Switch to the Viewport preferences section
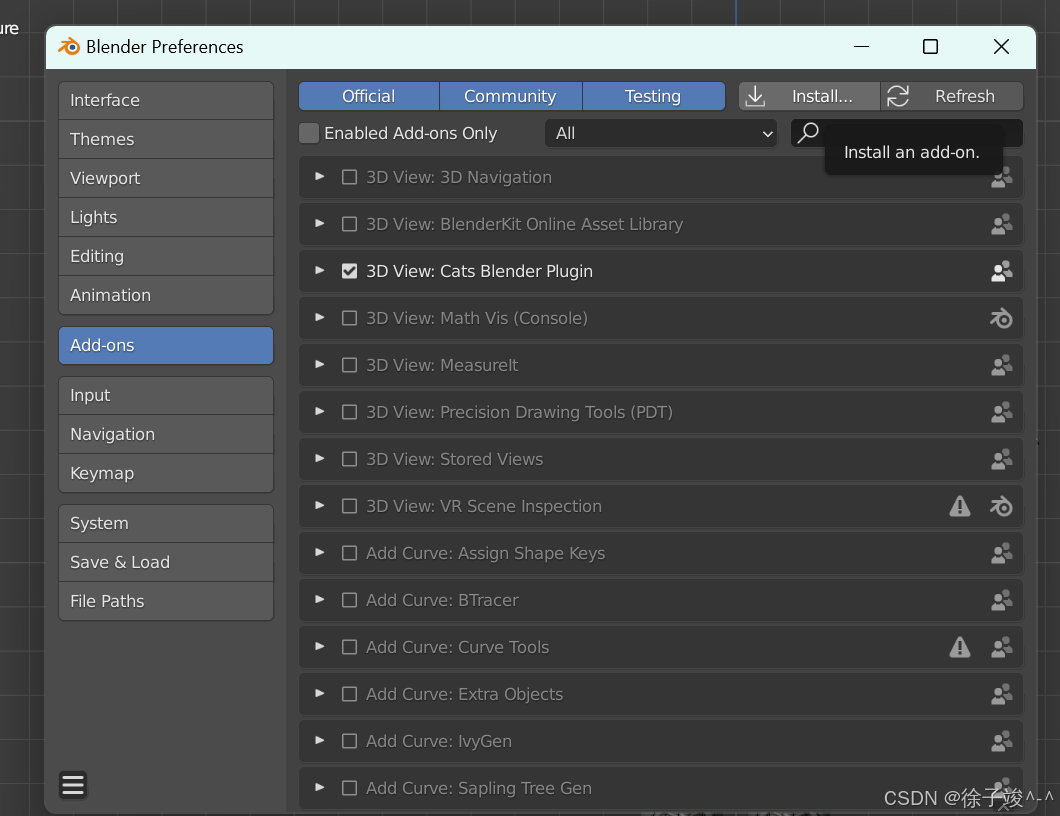 [166, 178]
